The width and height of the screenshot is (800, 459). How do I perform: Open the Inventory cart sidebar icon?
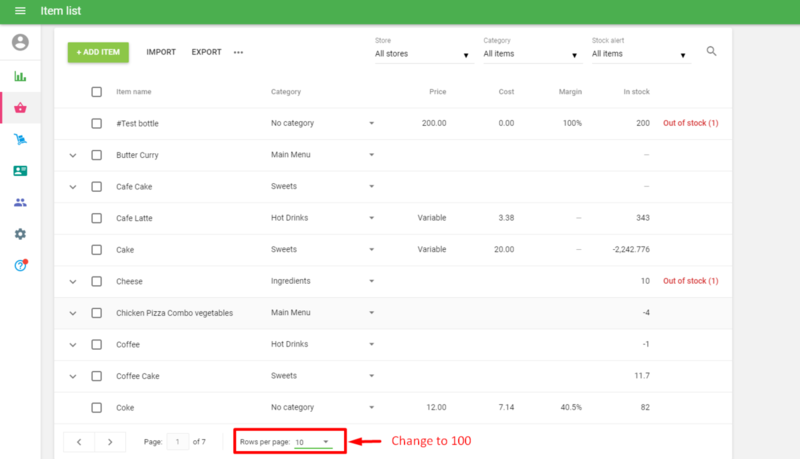click(20, 139)
